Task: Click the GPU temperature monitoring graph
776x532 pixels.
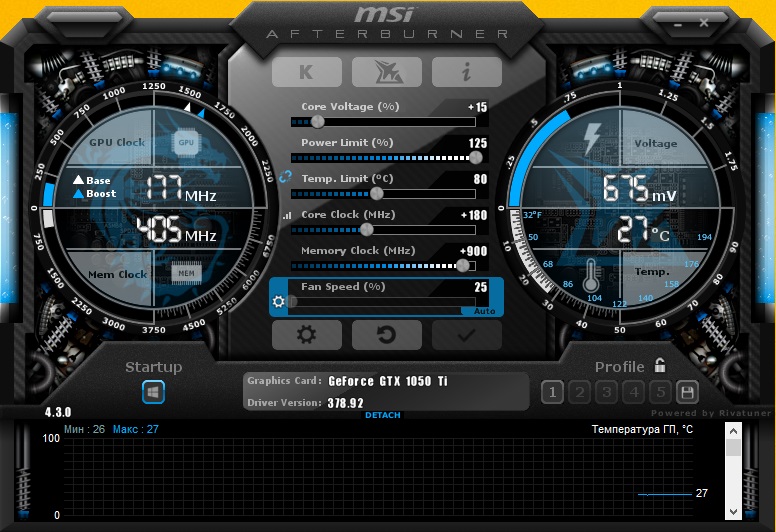Action: 379,478
